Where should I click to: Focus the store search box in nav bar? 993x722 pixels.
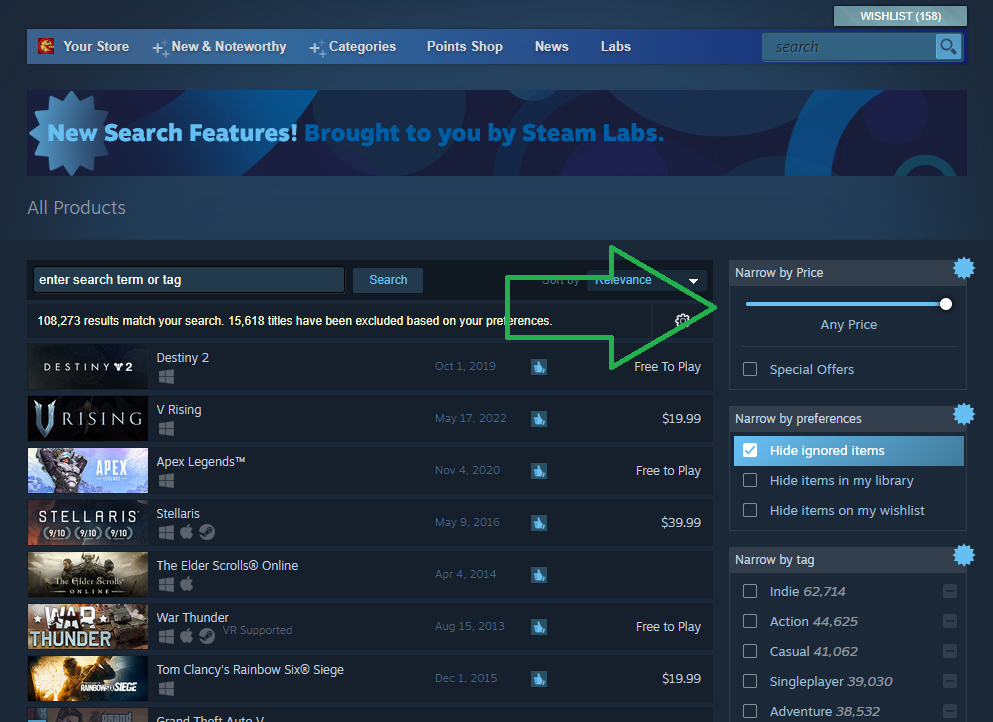tap(849, 47)
